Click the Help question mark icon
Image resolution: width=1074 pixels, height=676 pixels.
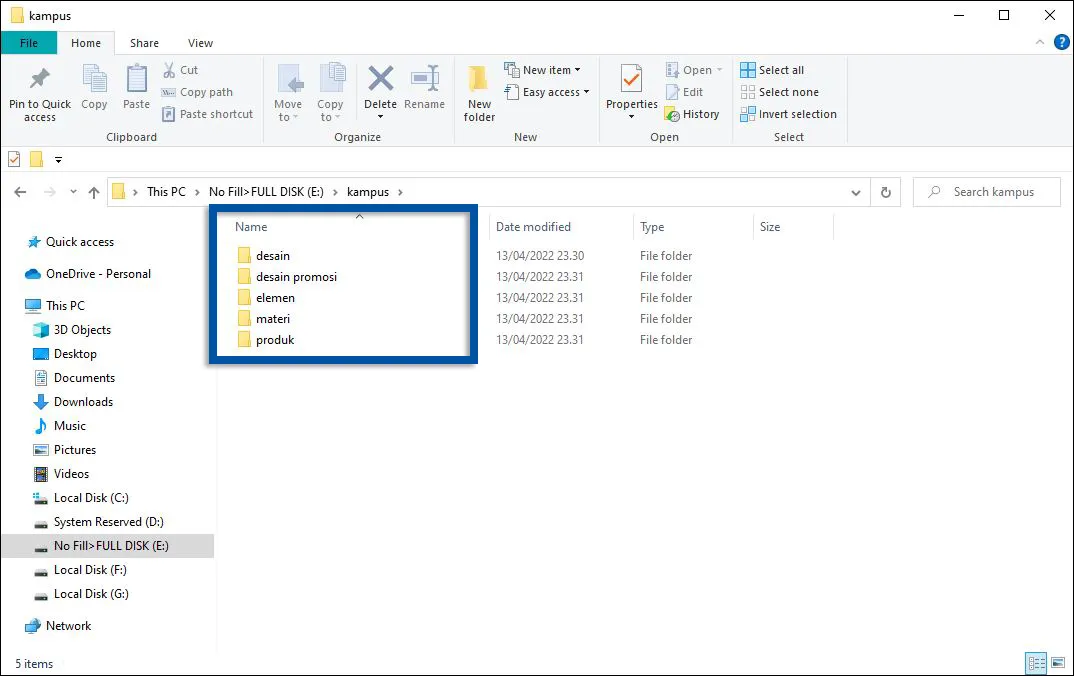(x=1062, y=43)
